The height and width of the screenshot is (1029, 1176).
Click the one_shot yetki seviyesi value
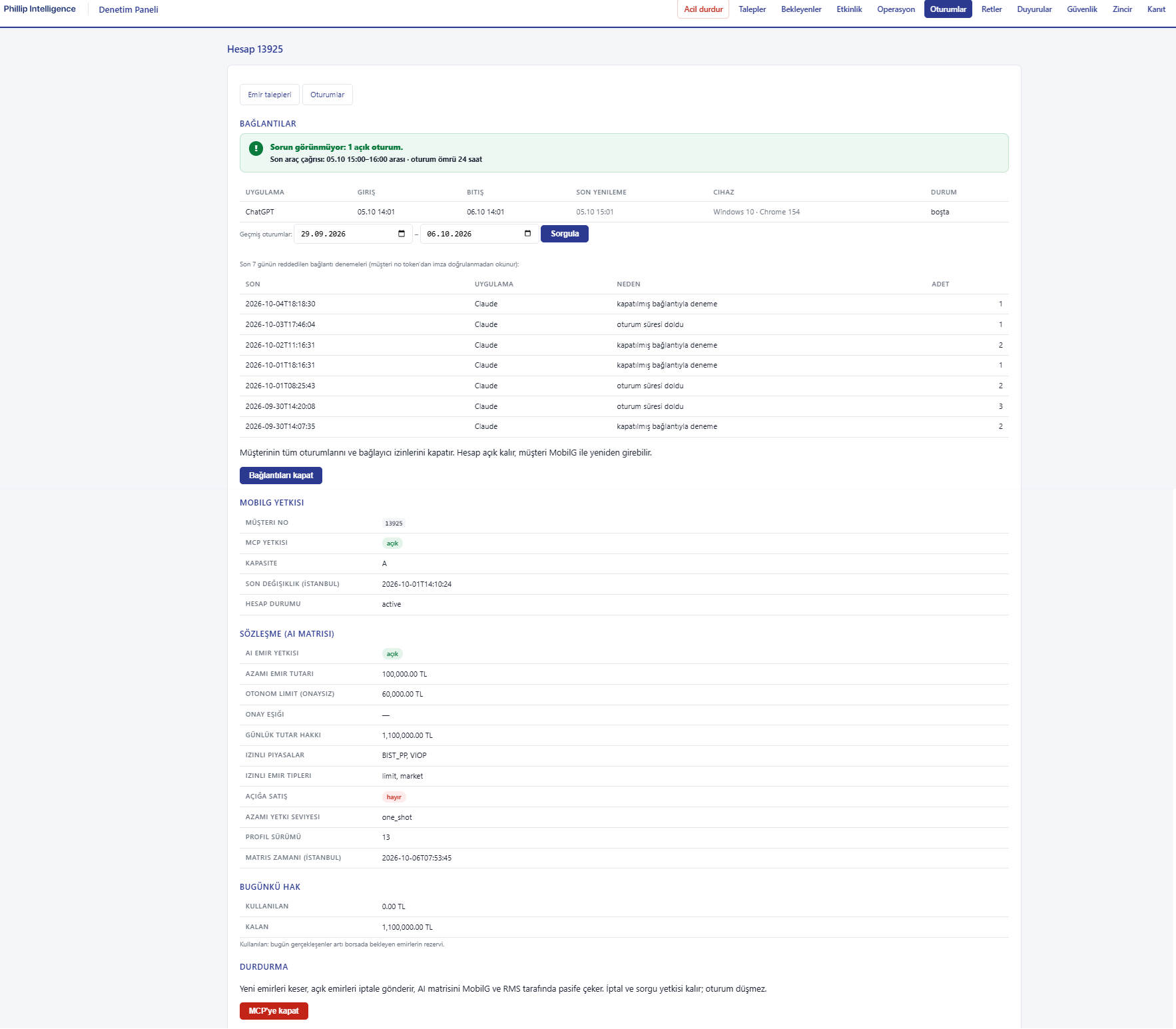pyautogui.click(x=397, y=817)
